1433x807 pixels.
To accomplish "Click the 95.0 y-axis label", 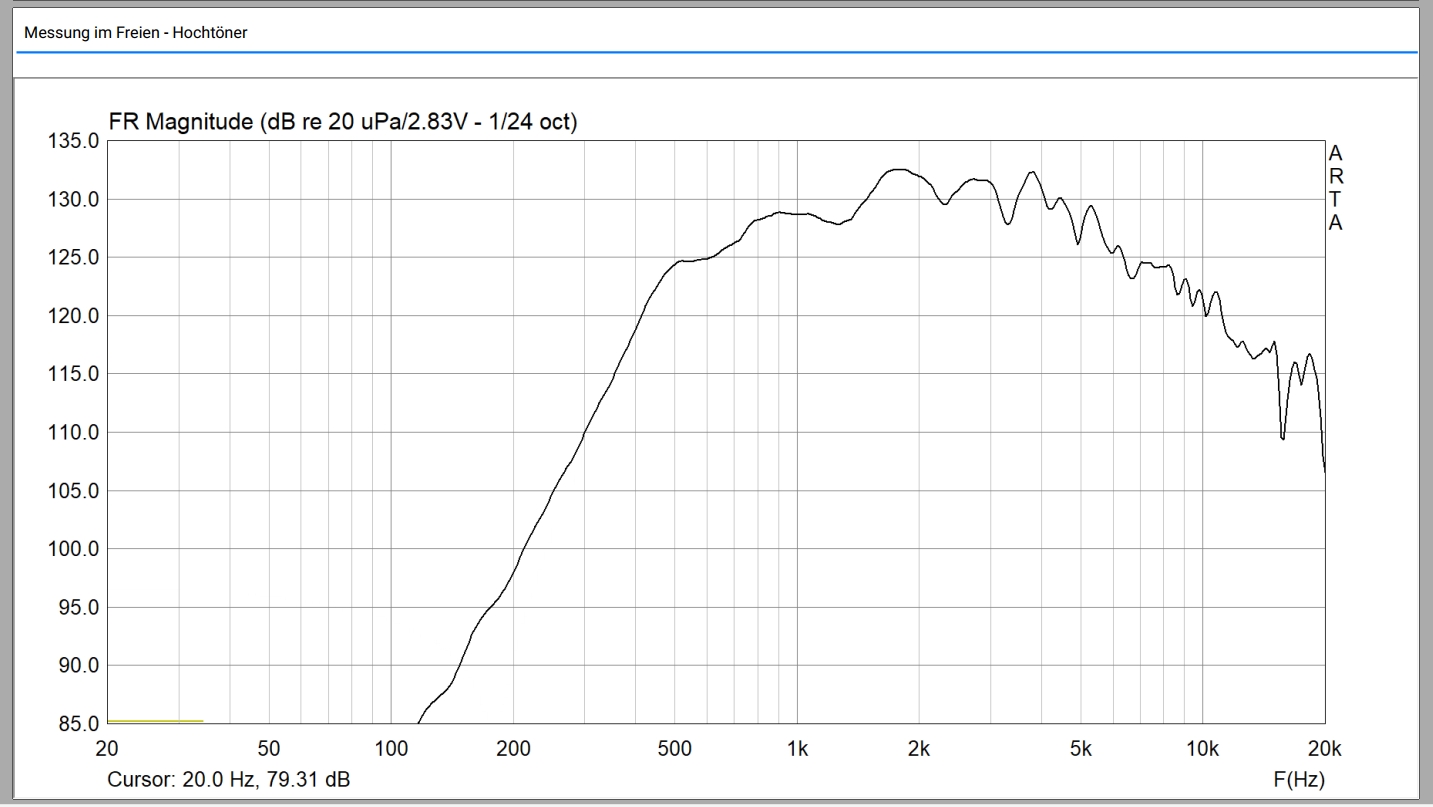I will (80, 607).
